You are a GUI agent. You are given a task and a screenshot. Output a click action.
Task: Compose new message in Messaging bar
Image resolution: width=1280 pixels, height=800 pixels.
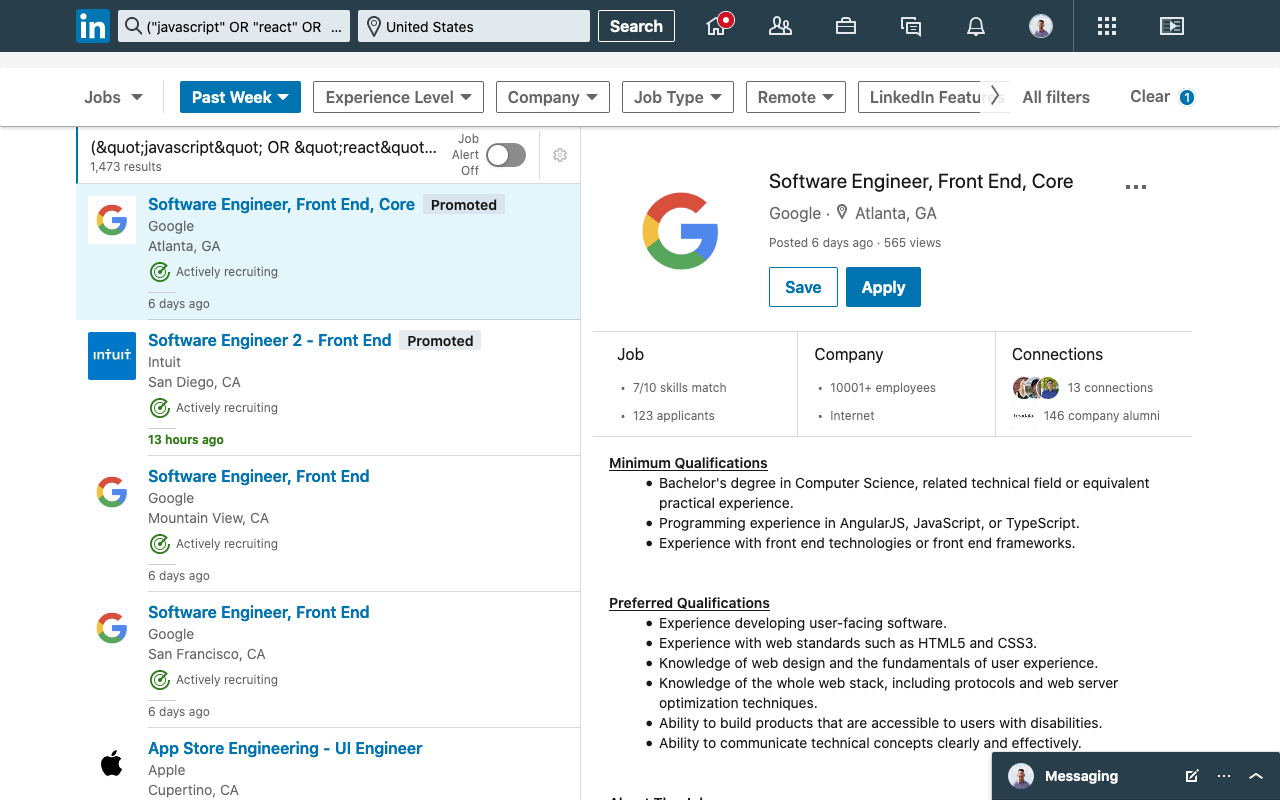1192,776
